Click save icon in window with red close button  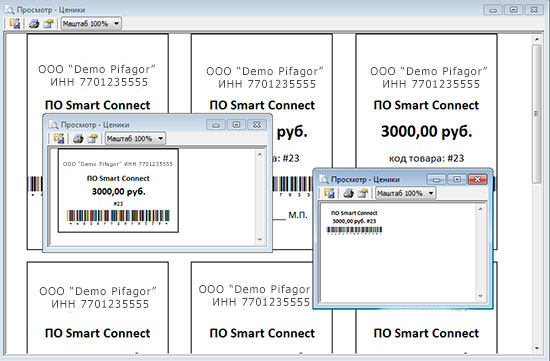click(x=329, y=193)
